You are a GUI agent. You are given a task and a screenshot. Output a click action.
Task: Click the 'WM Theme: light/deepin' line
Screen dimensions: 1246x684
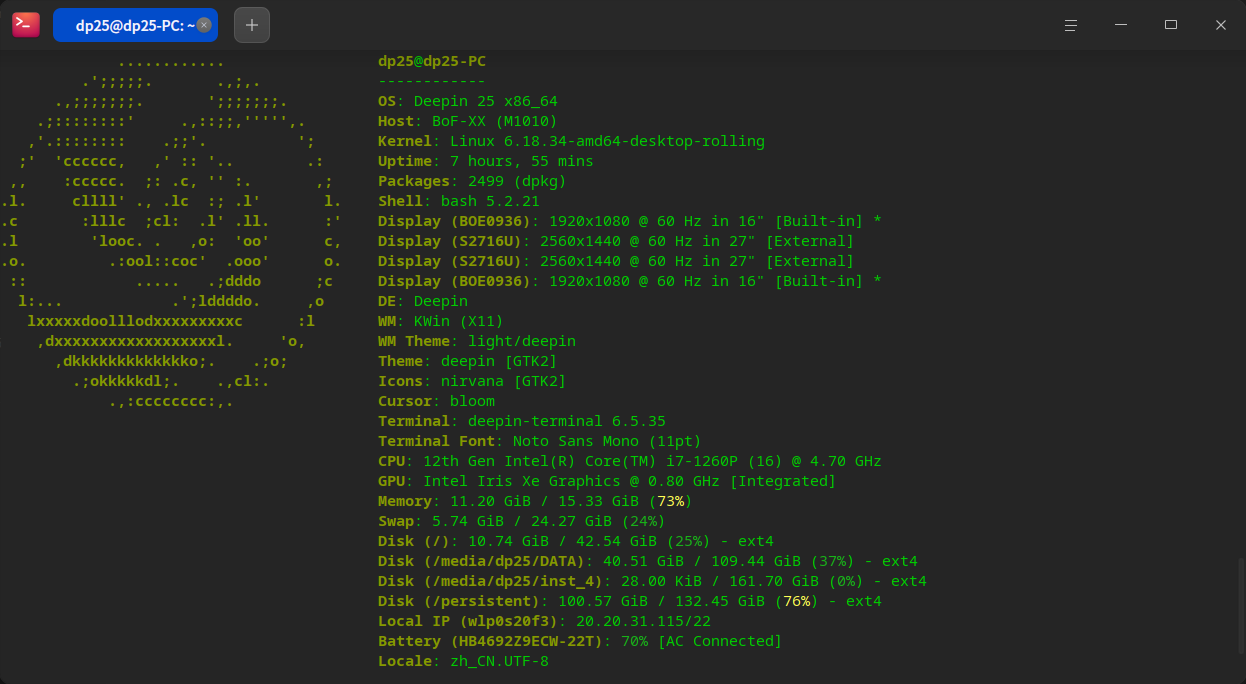pos(477,341)
